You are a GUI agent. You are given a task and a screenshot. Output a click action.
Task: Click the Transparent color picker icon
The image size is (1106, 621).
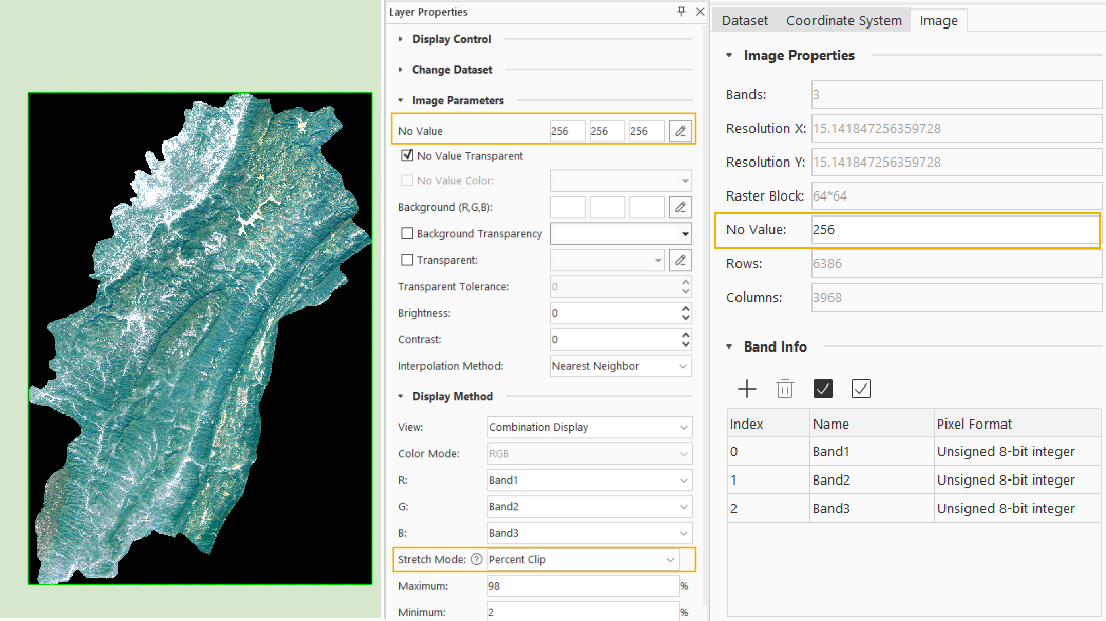coord(680,260)
